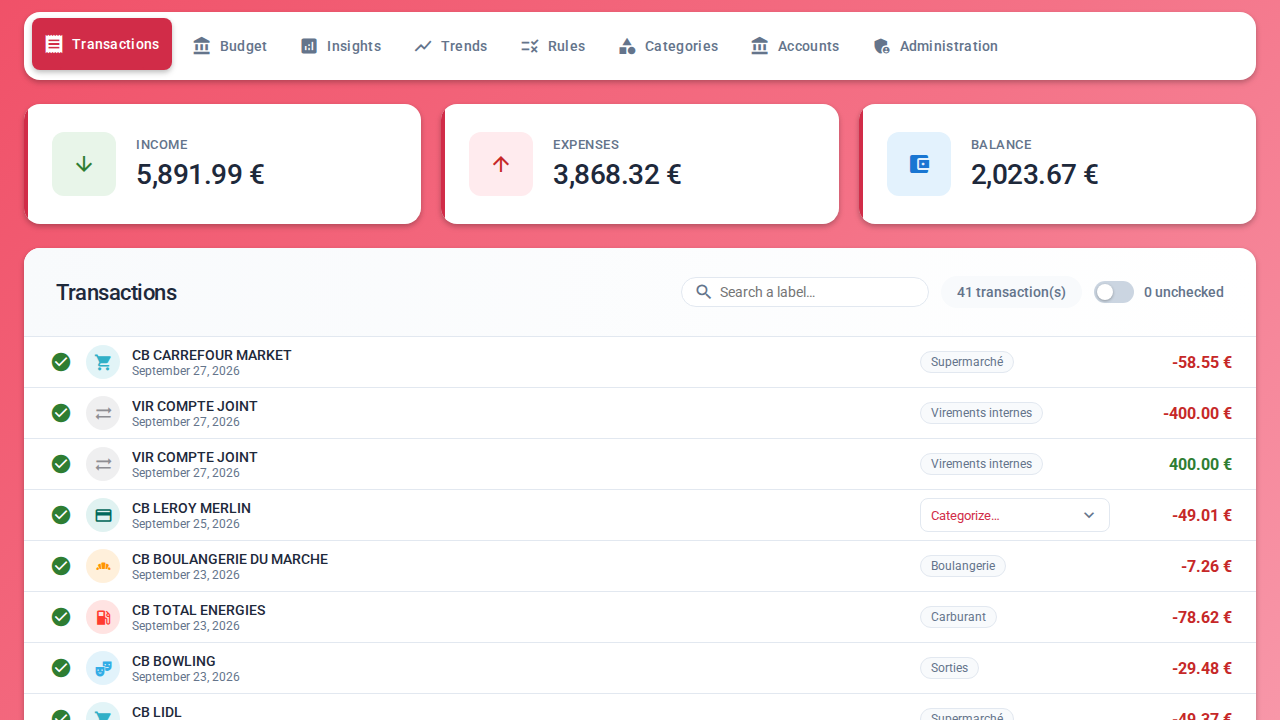Click the fuel pump icon for CB TOTAL ENERGIES
The image size is (1280, 720).
(103, 617)
